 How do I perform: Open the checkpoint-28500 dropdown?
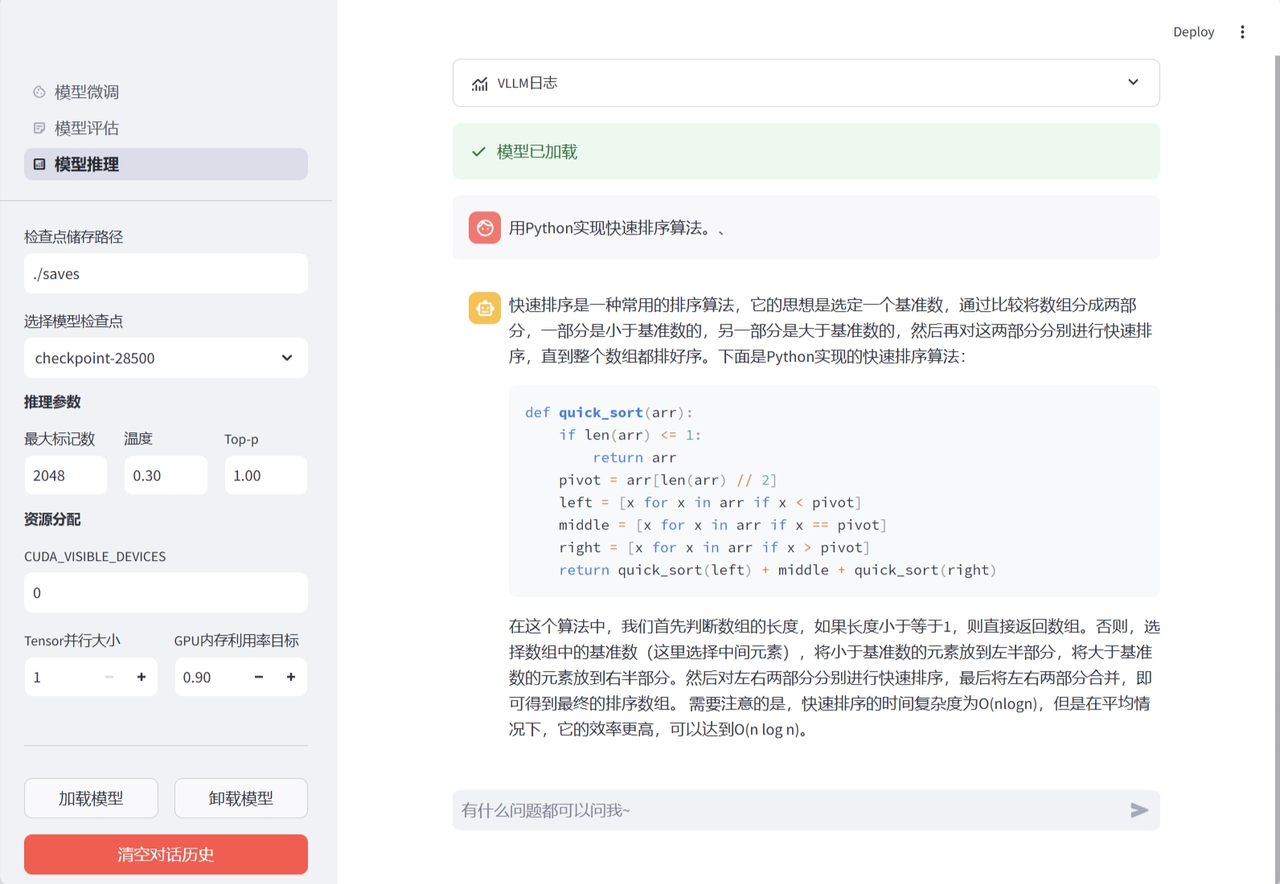165,358
